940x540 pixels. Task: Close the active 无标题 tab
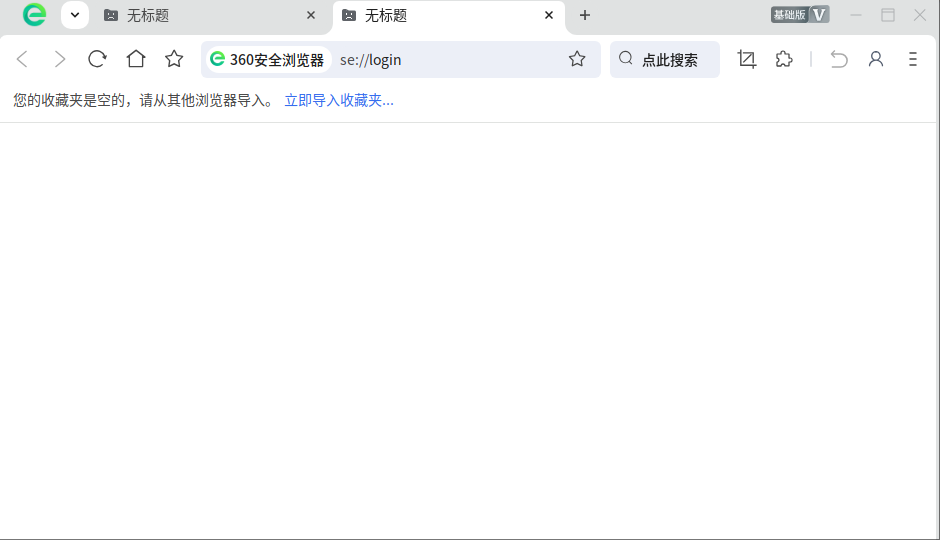coord(549,15)
